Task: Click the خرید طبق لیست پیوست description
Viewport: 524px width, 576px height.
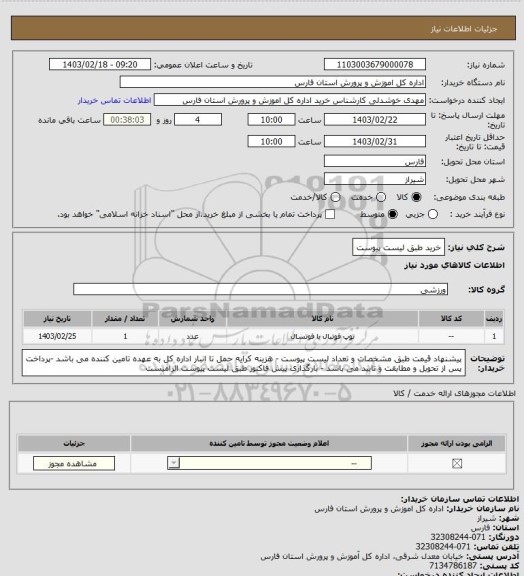Action: coord(398,247)
